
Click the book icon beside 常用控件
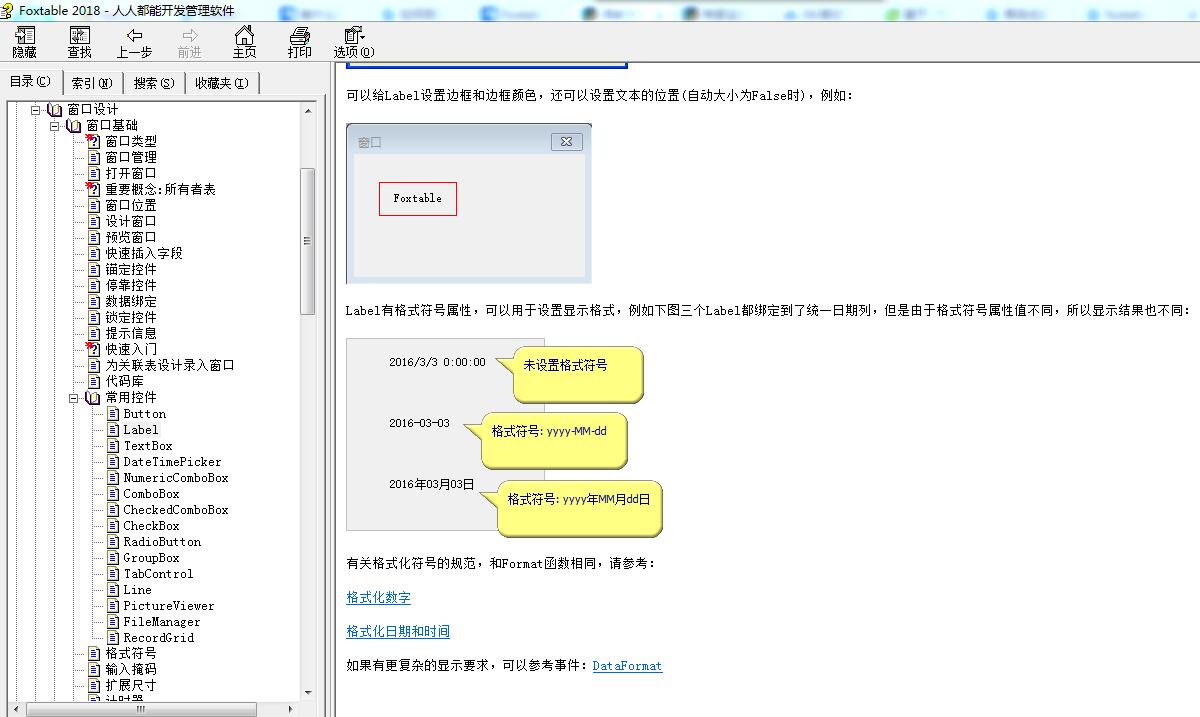click(94, 397)
